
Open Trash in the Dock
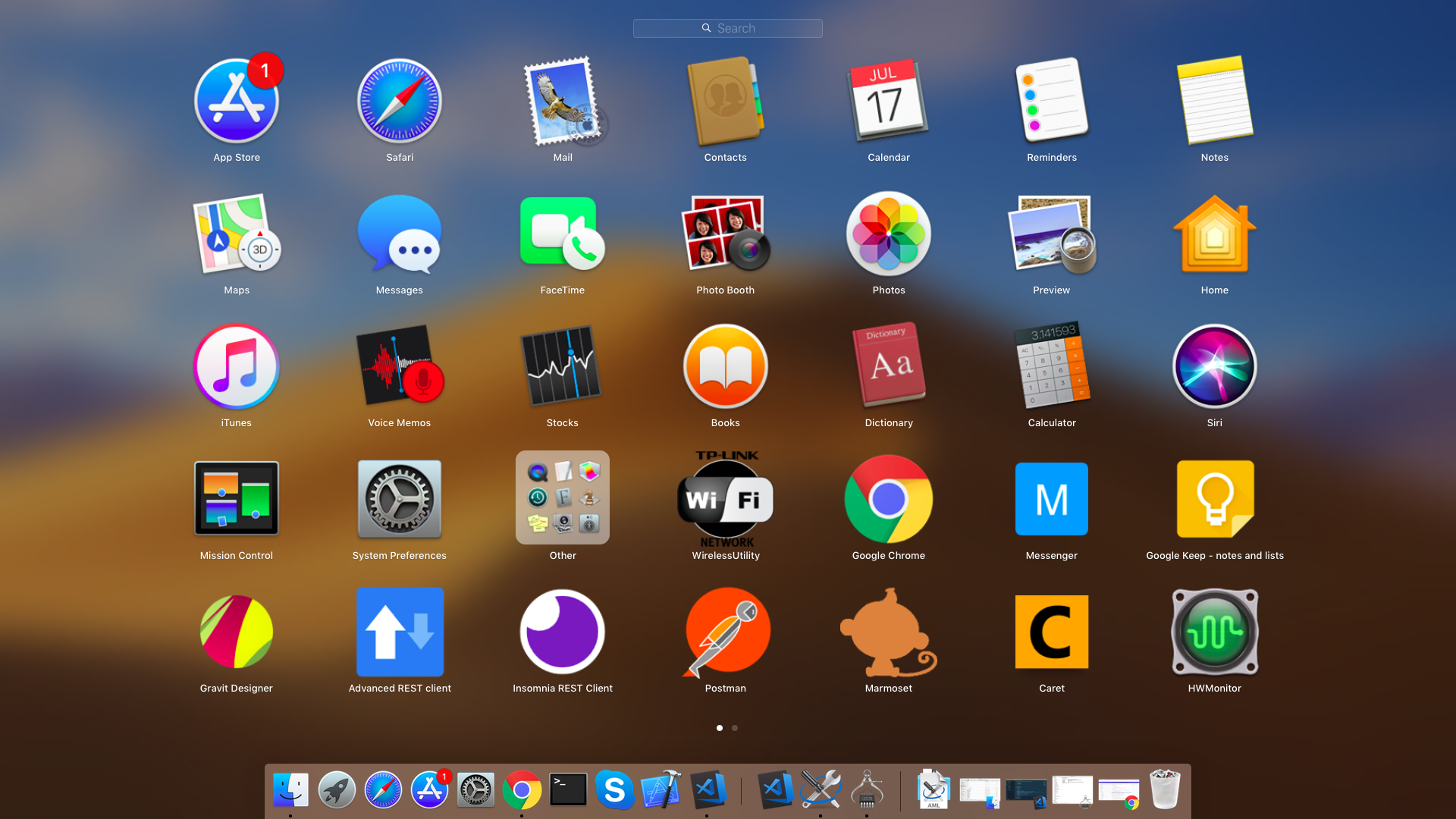(x=1165, y=790)
